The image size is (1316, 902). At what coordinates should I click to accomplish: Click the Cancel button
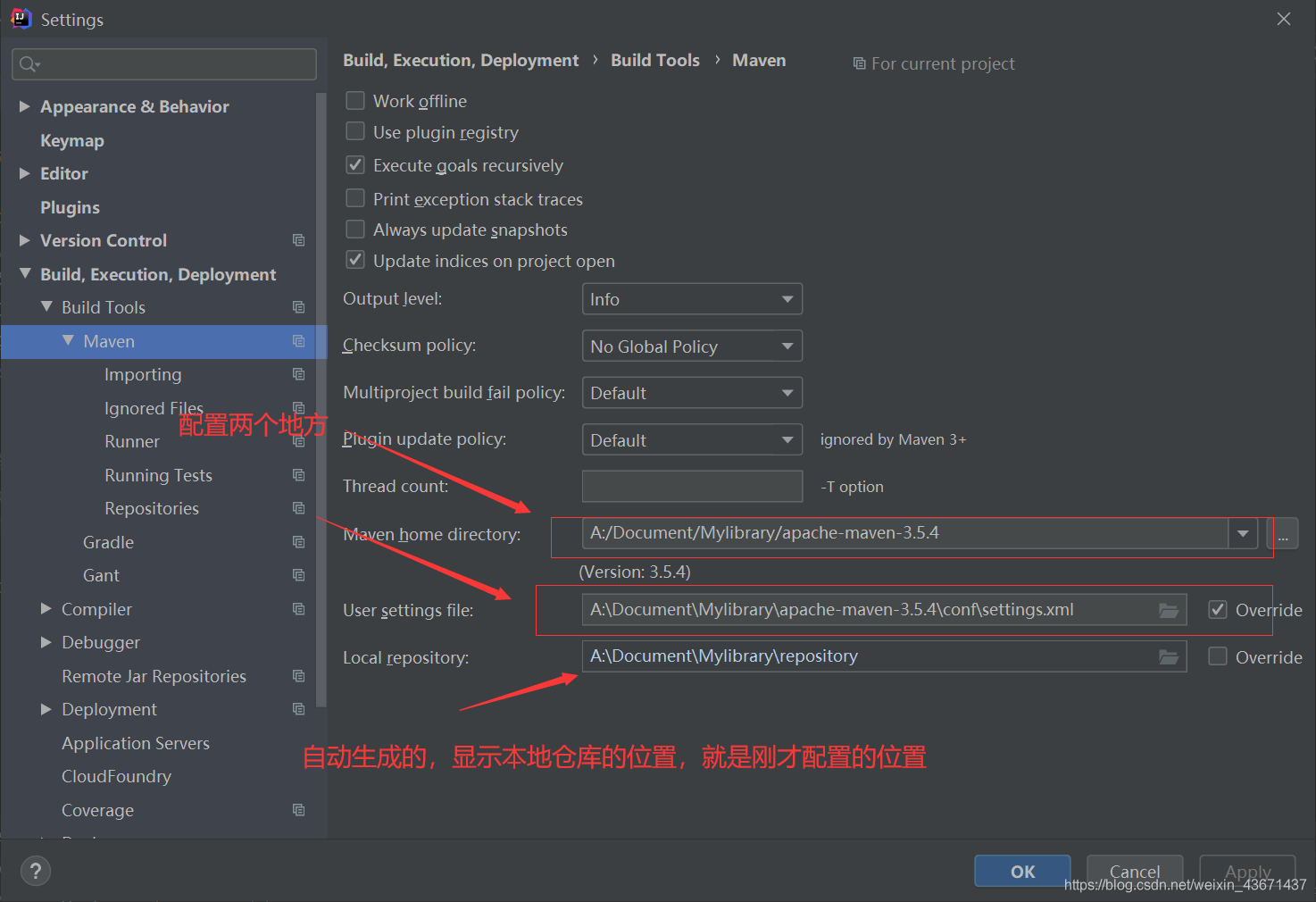pos(1135,872)
